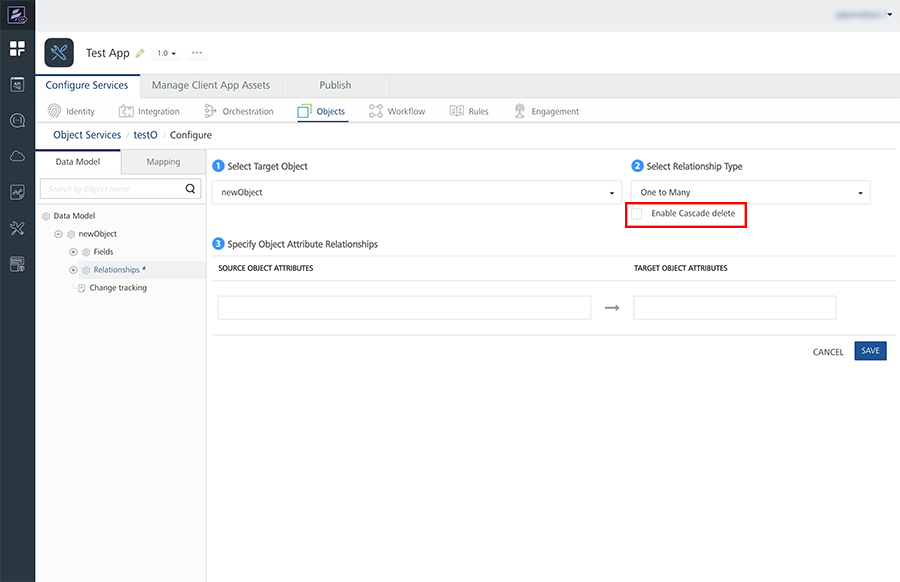Open the three-dots menu next to version
900x582 pixels.
click(197, 53)
